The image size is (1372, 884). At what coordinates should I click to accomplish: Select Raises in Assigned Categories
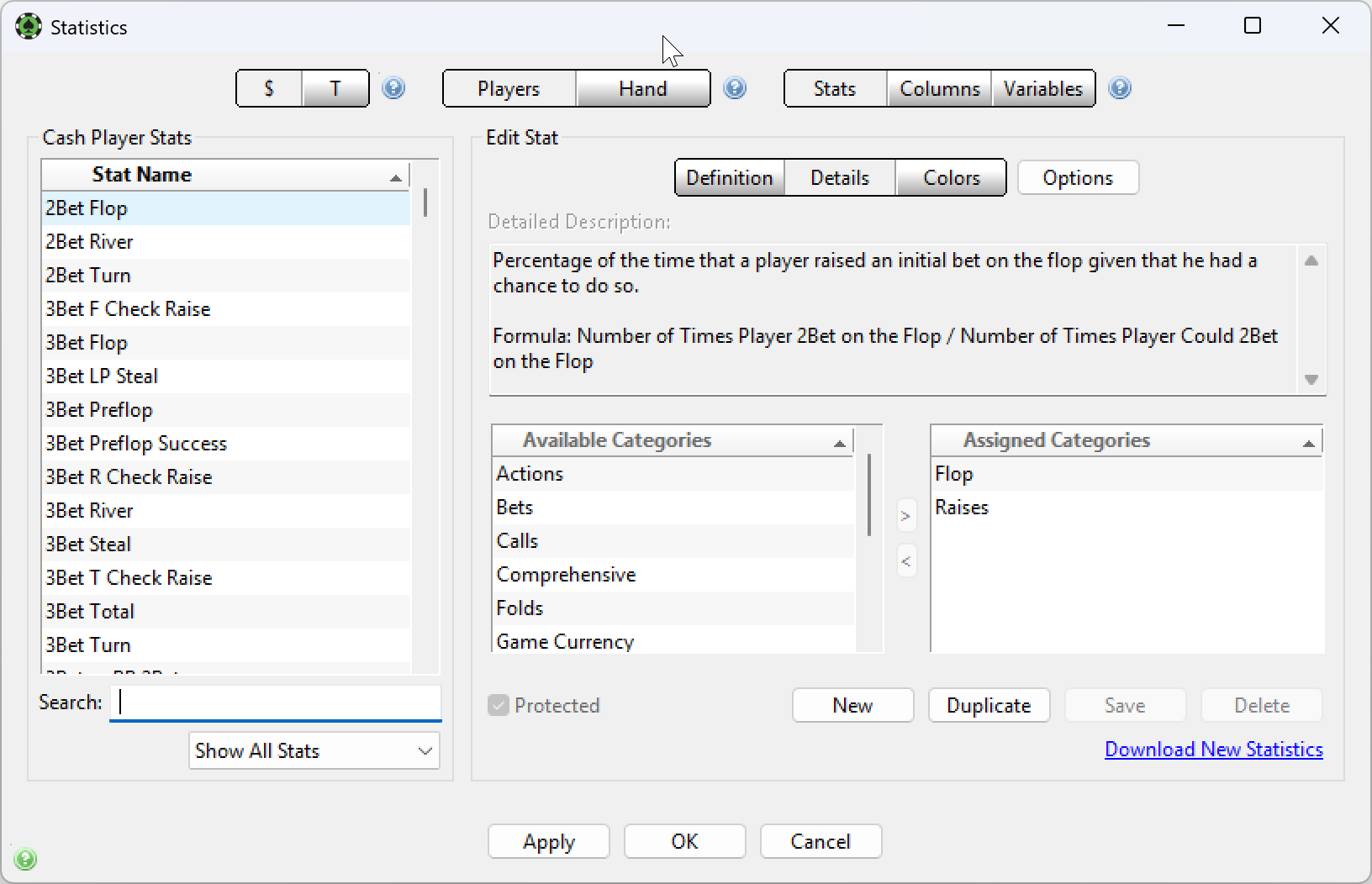pos(1127,507)
